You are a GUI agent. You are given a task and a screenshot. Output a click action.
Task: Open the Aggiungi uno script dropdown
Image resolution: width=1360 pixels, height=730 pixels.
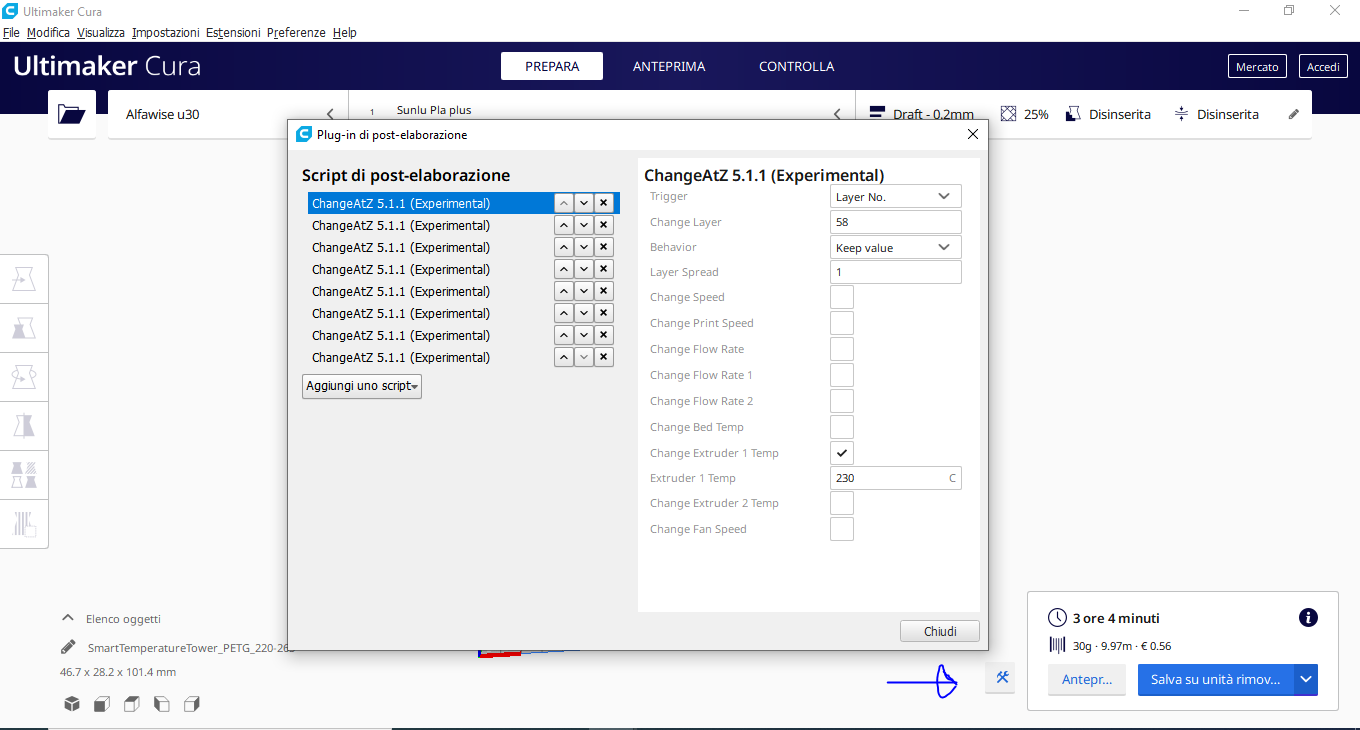coord(362,386)
